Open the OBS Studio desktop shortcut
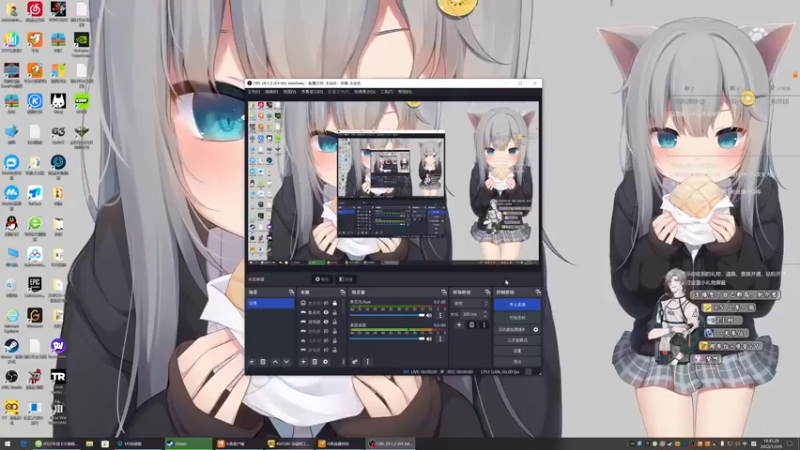This screenshot has width=800, height=450. click(11, 379)
